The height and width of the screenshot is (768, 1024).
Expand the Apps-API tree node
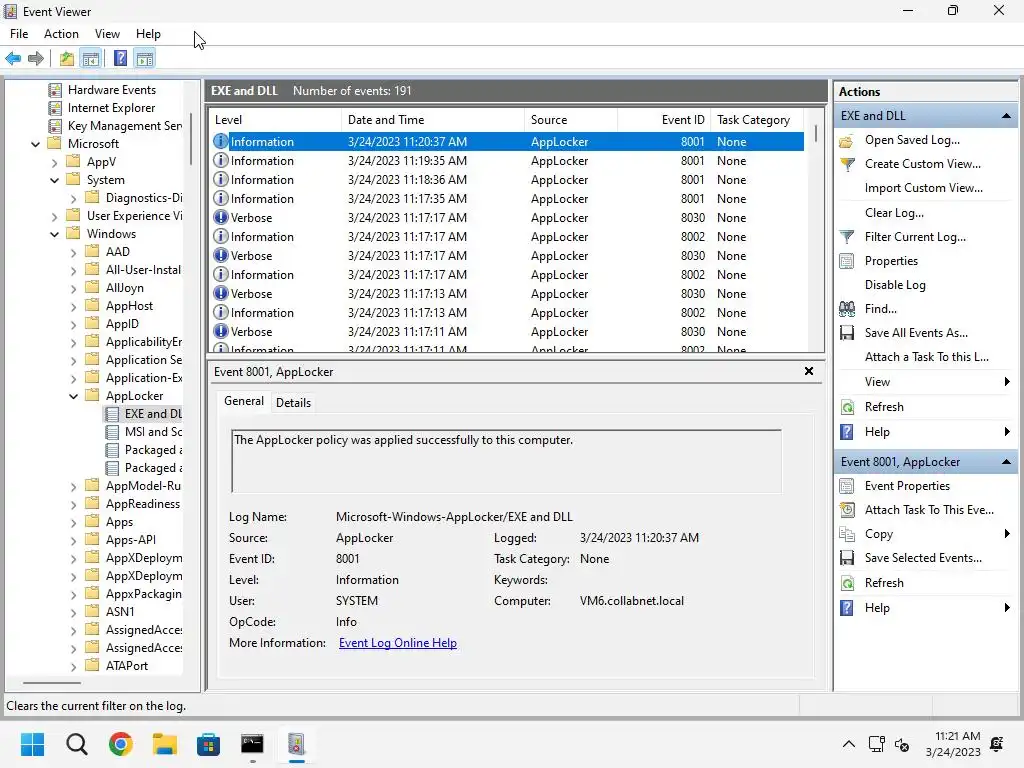point(74,541)
